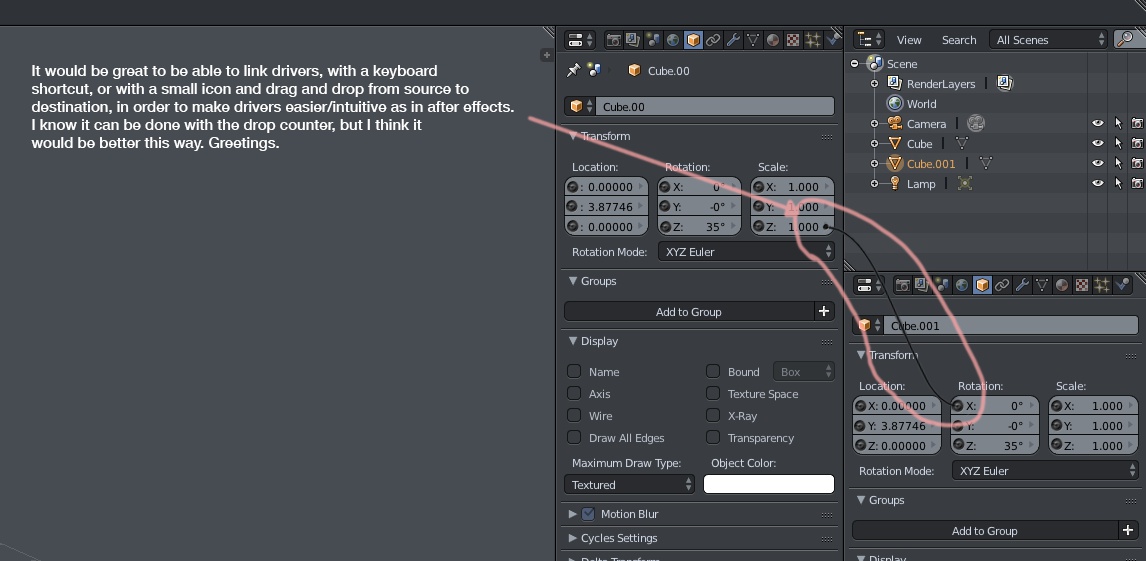Open Constraints chain tab in Cube.001 properties panel
Viewport: 1146px width, 561px height.
[x=1002, y=285]
